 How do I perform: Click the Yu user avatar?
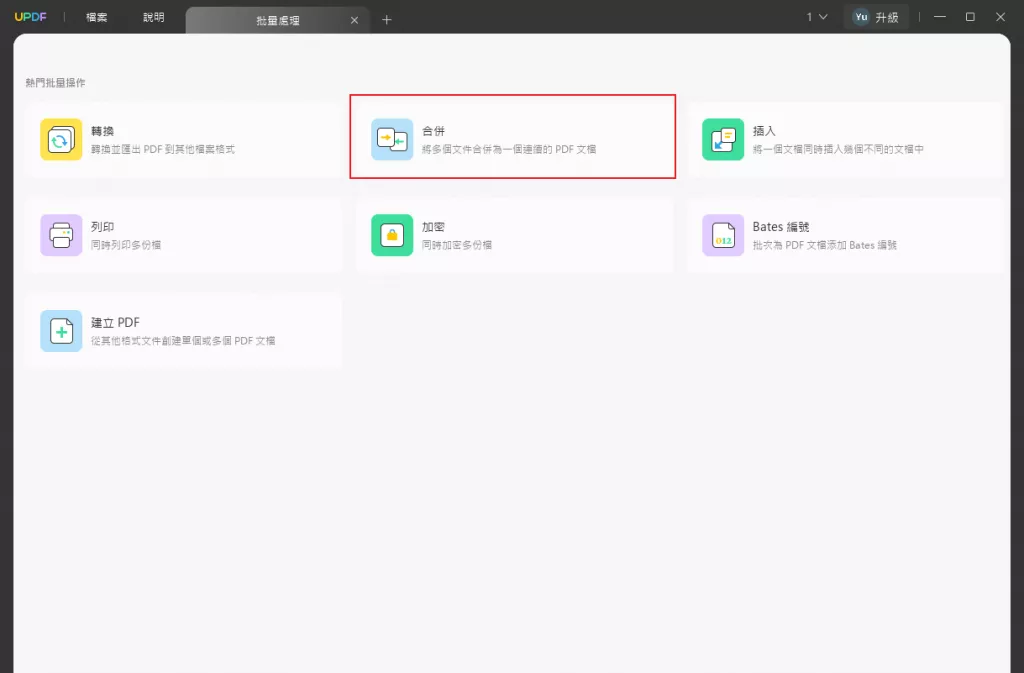[x=861, y=17]
